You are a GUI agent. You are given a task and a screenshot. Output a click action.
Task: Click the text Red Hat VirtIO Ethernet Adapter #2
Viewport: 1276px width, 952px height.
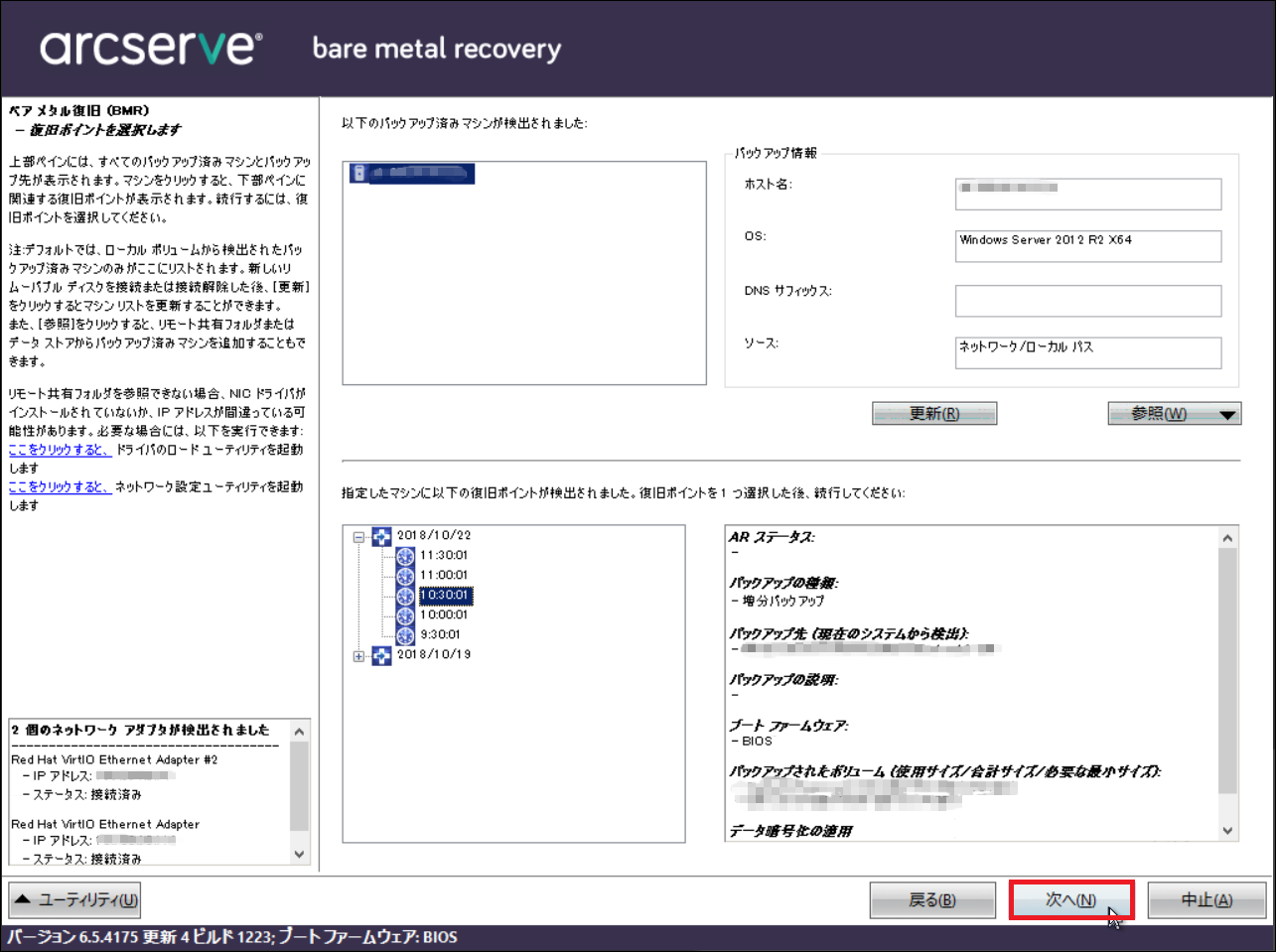click(114, 759)
